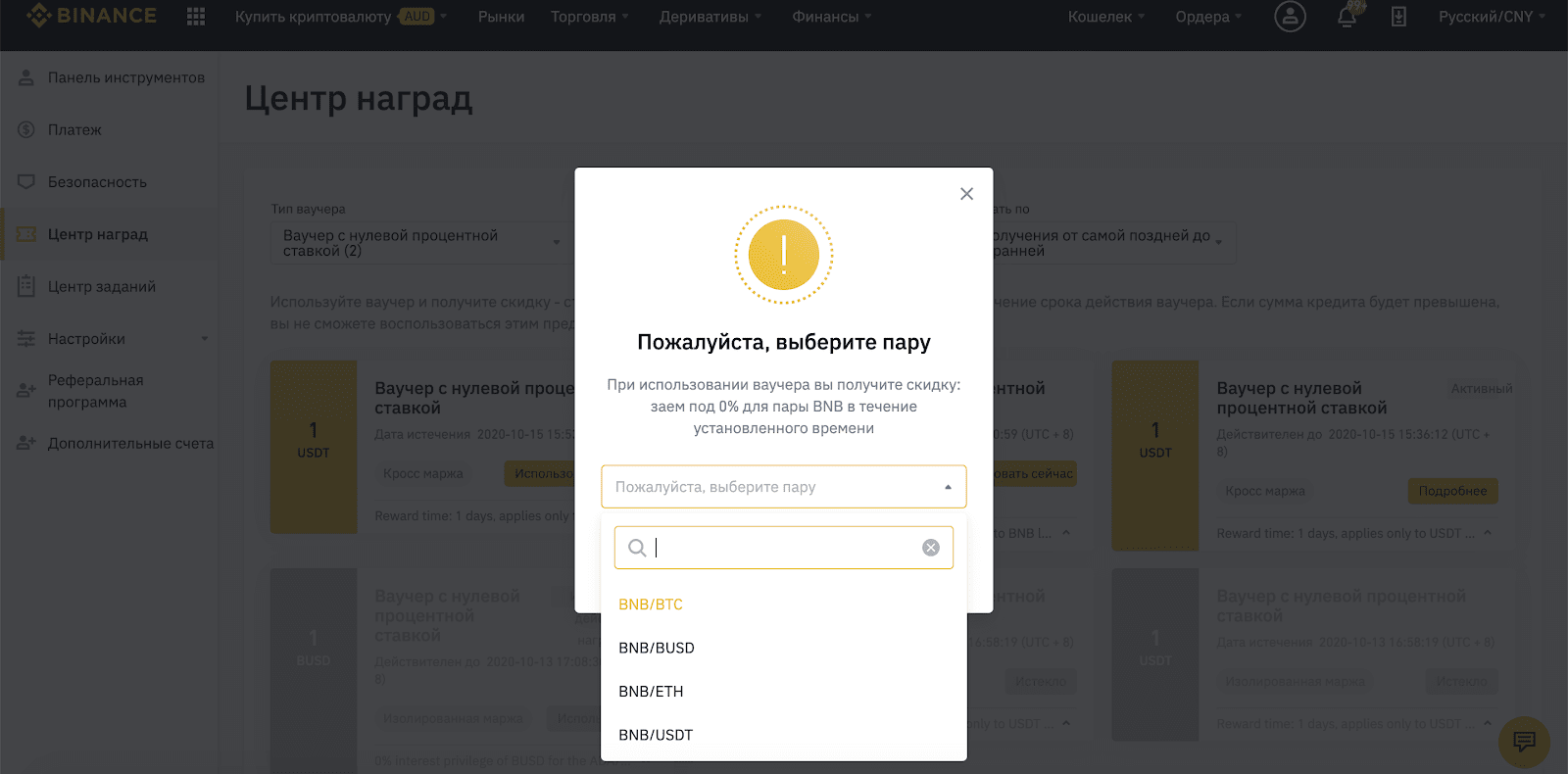Close the pair selection dialog

coord(966,194)
